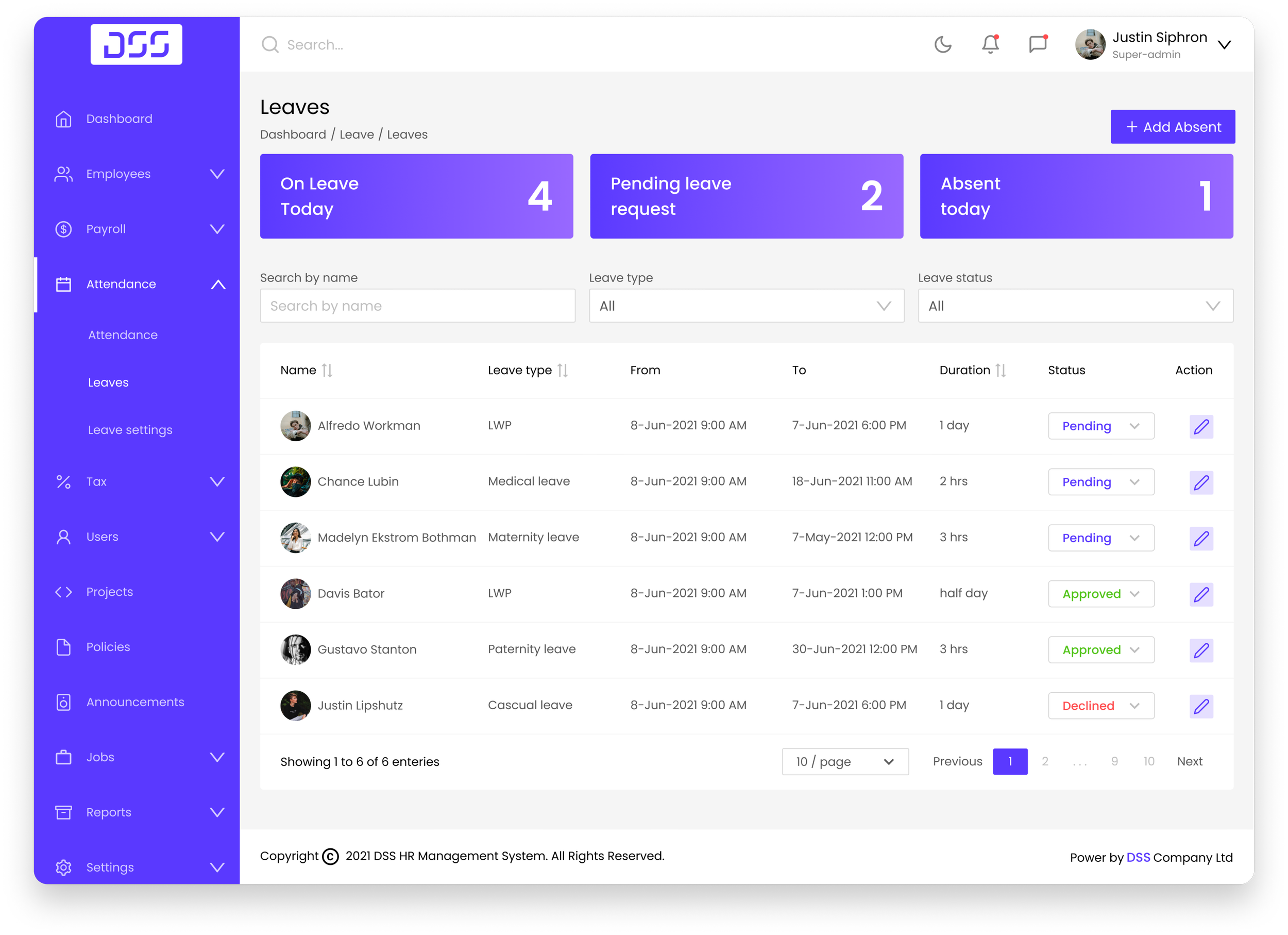Change Alfredo Workman's Pending status dropdown
Viewport: 1288px width, 935px height.
[x=1101, y=426]
